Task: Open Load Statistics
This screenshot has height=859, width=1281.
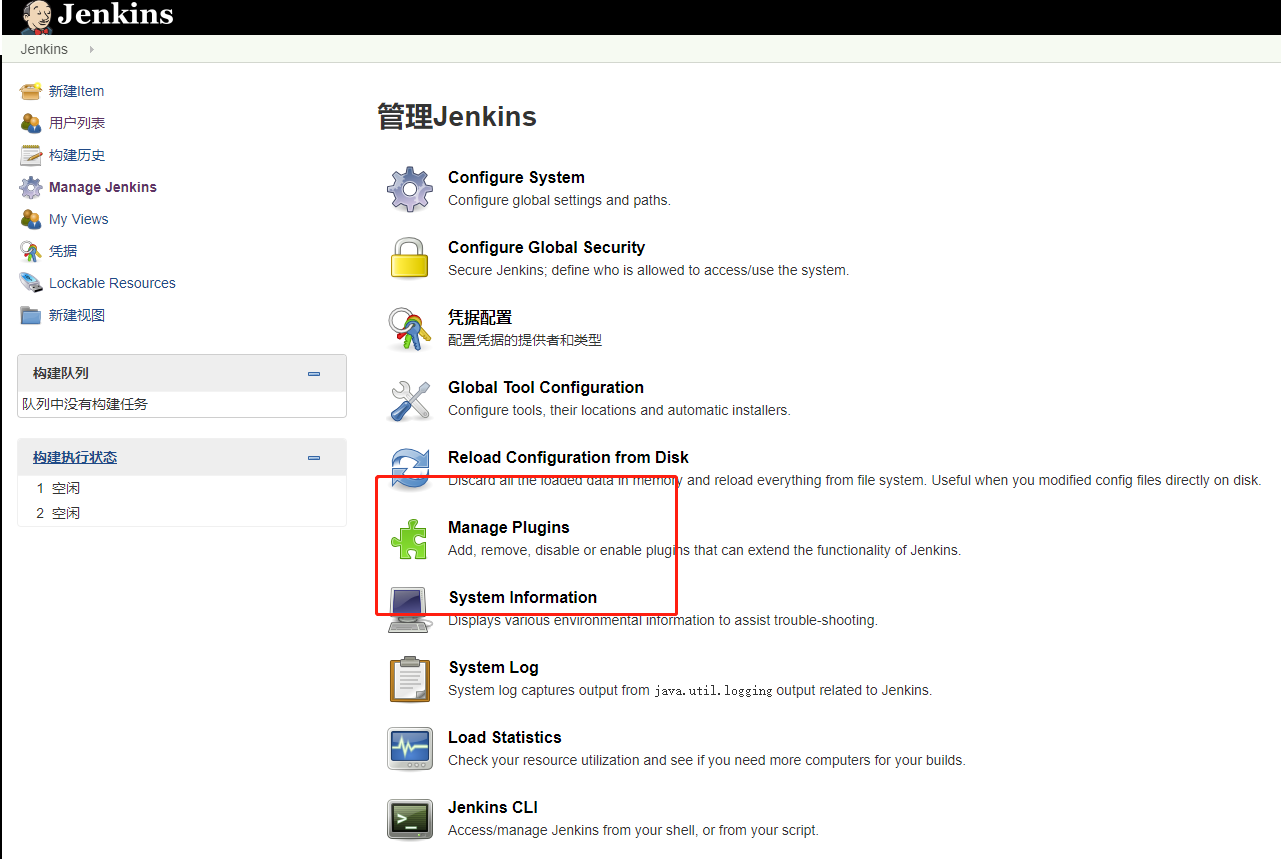Action: coord(505,737)
